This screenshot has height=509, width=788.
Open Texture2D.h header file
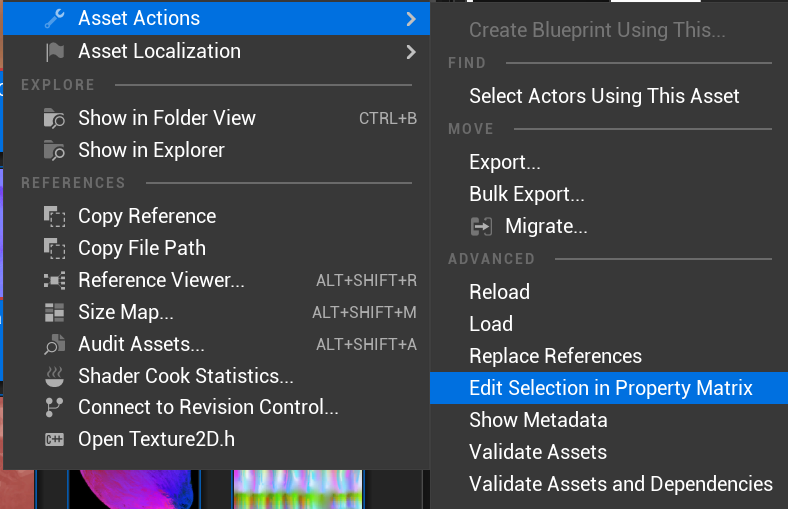[156, 440]
